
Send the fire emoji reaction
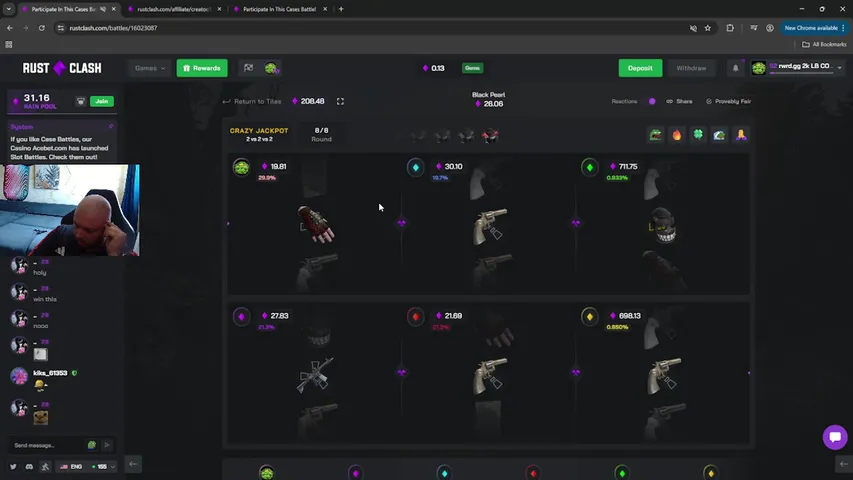coord(677,135)
